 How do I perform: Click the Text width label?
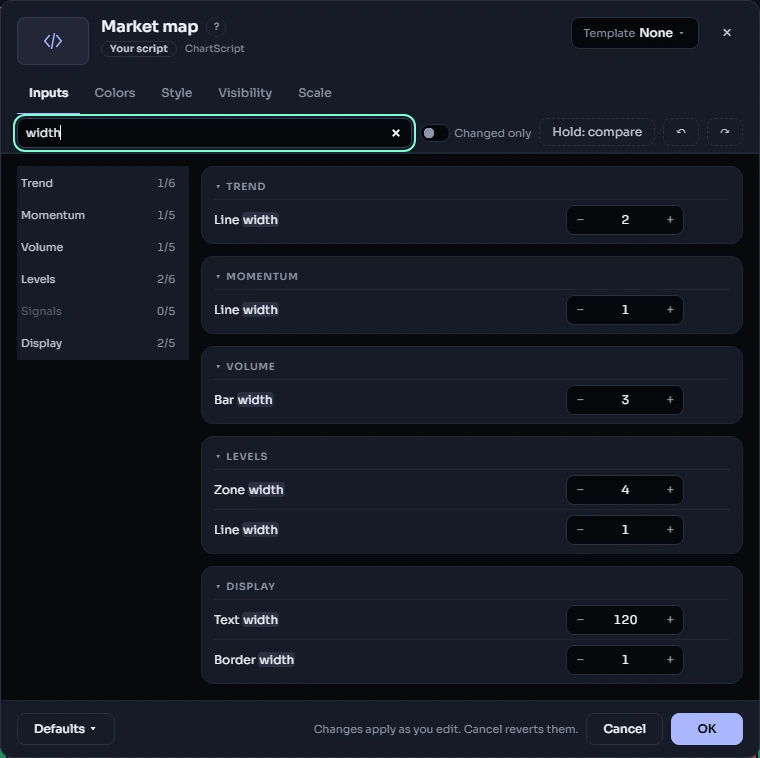[x=246, y=619]
